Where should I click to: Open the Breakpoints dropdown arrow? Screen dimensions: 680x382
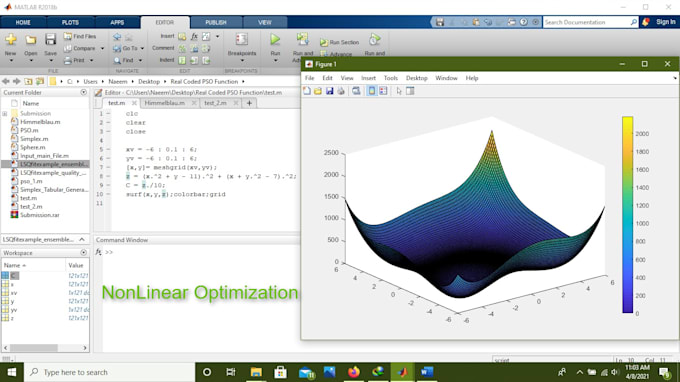242,61
